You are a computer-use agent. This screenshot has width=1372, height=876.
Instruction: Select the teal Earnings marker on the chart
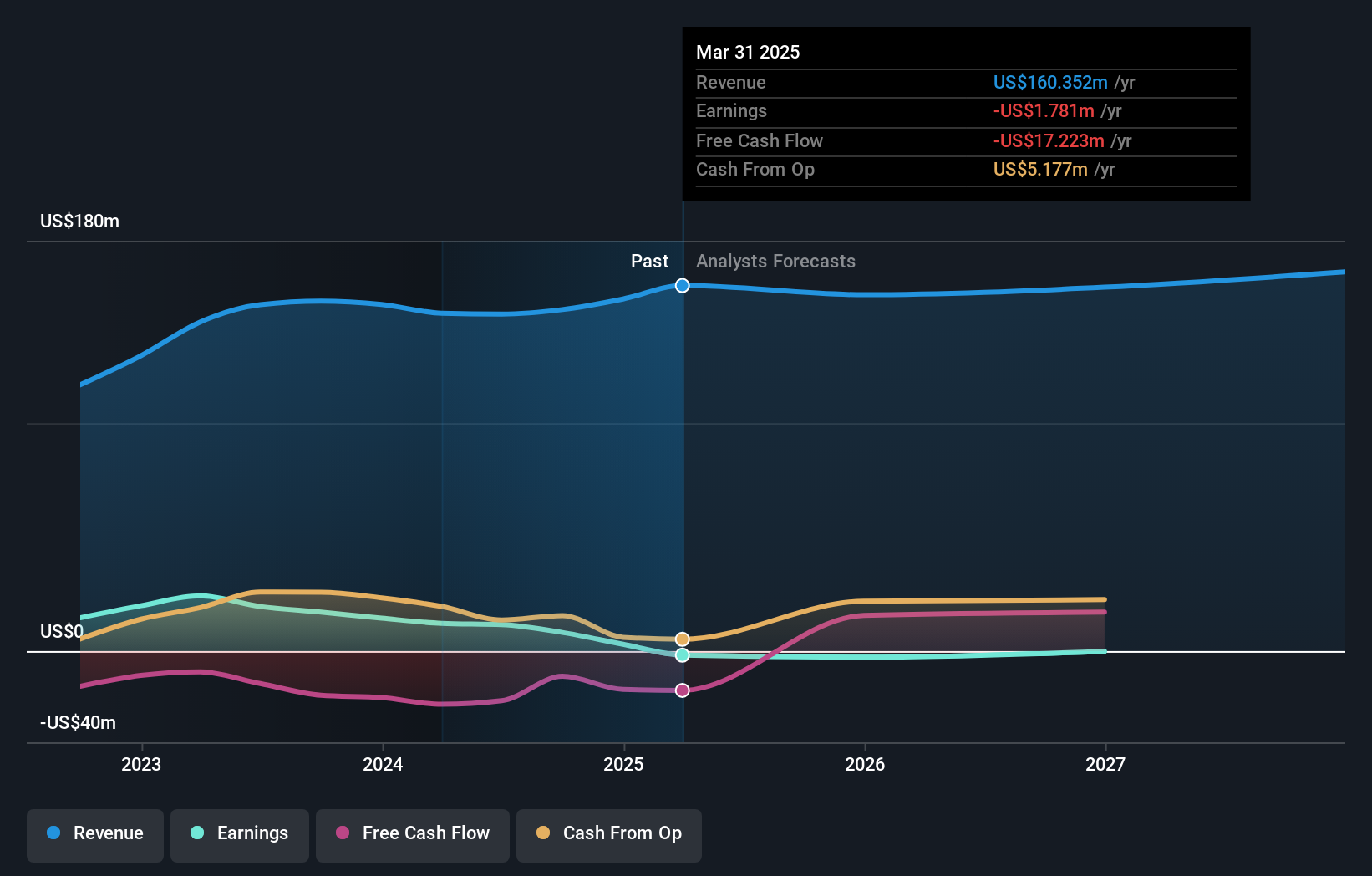682,654
